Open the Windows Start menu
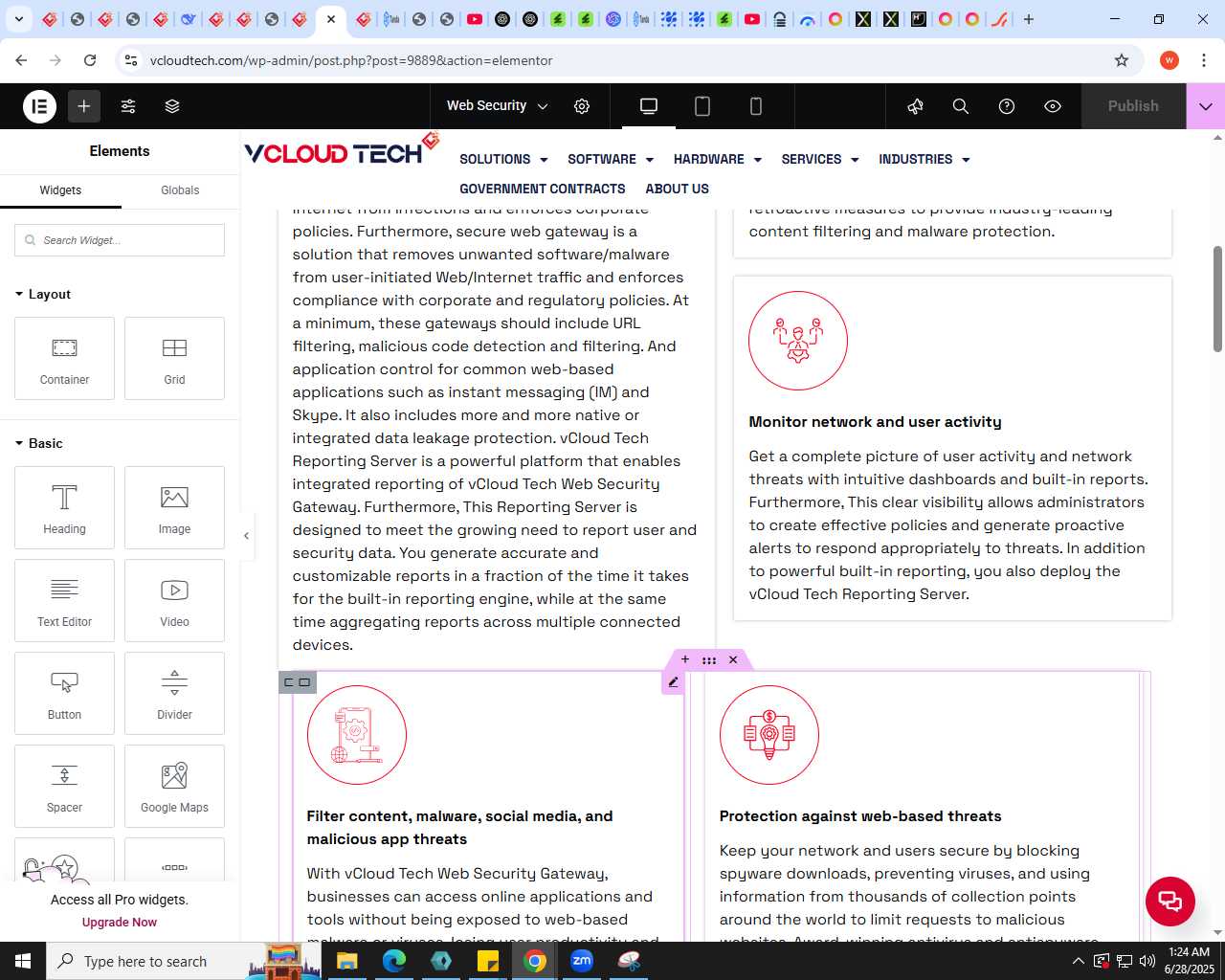The height and width of the screenshot is (980, 1225). [x=23, y=961]
